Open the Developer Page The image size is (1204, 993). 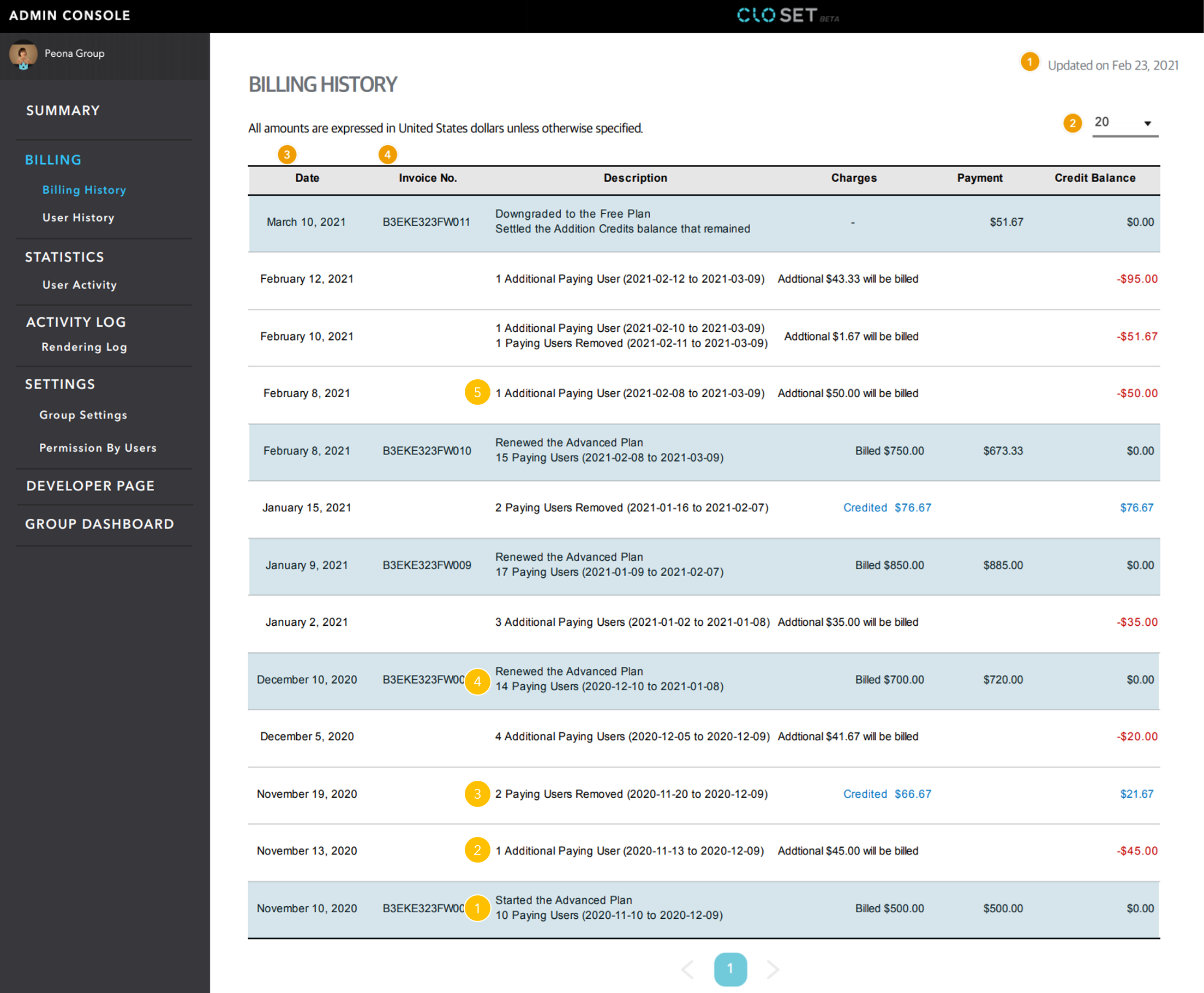point(91,486)
